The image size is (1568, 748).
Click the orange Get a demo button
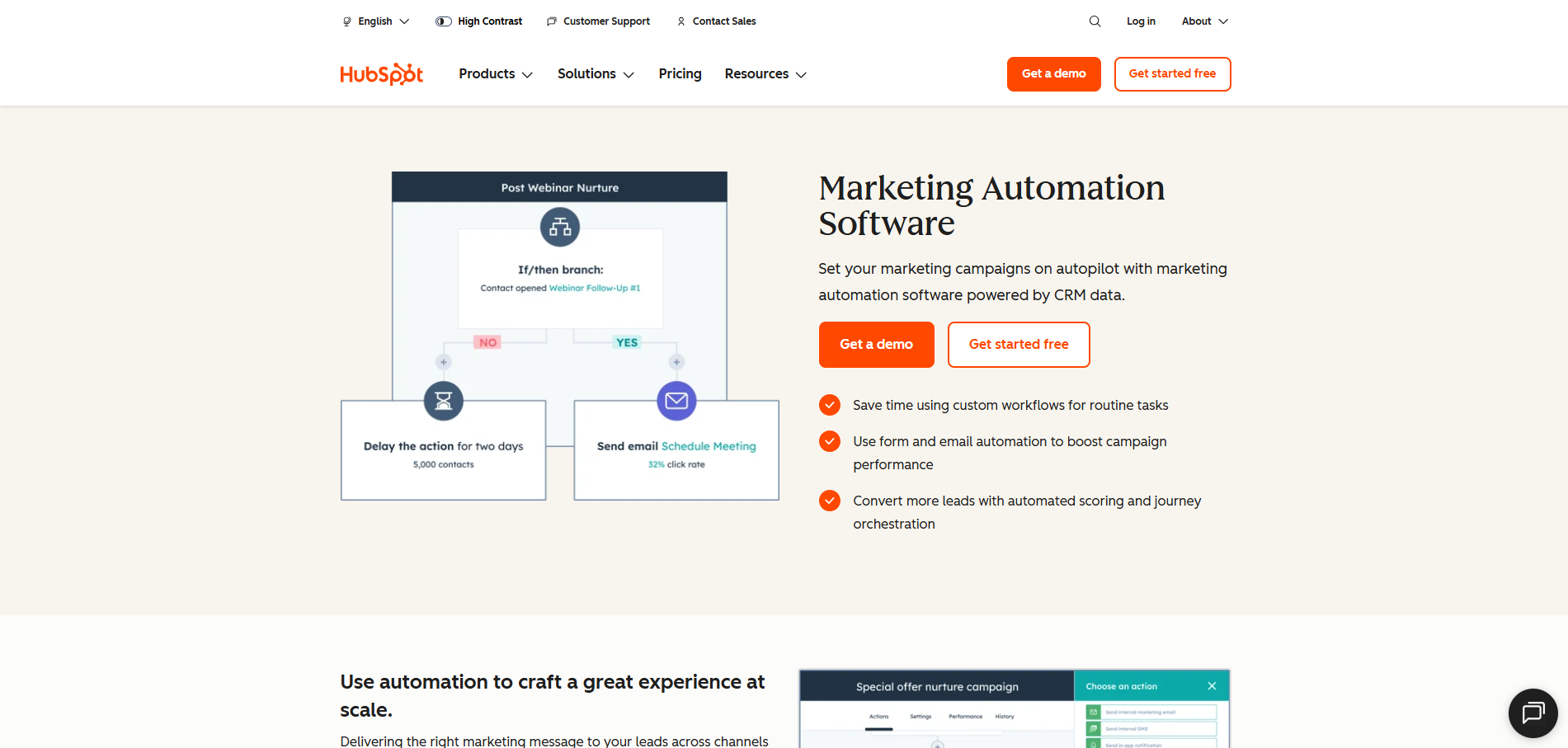tap(876, 344)
